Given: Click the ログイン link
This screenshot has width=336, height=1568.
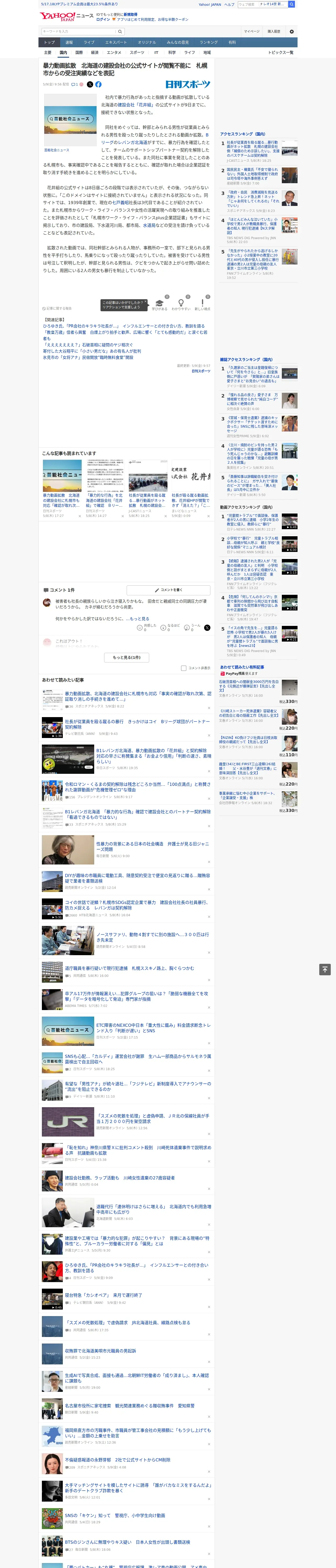Looking at the screenshot, I should (x=103, y=20).
